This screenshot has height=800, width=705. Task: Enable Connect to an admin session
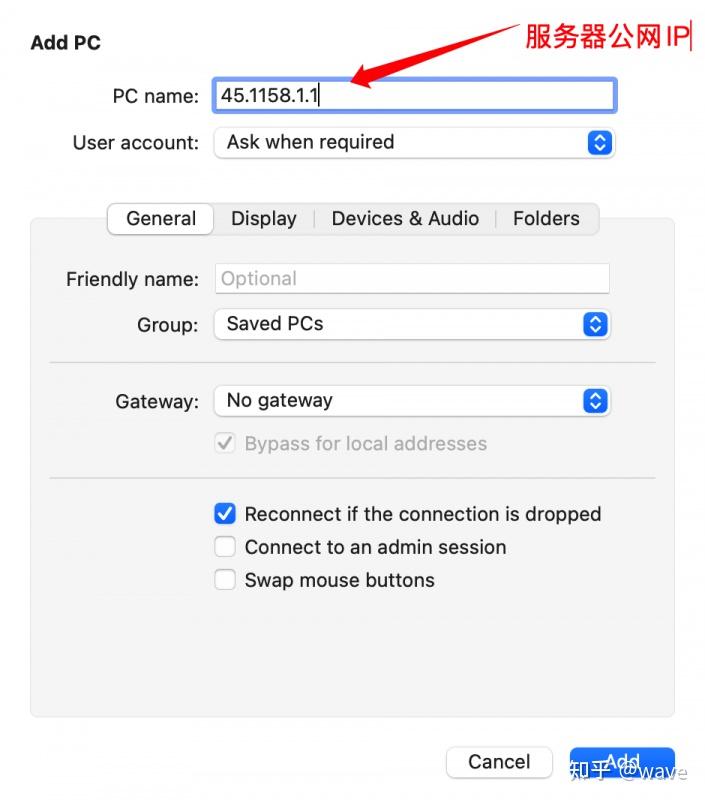tap(225, 547)
